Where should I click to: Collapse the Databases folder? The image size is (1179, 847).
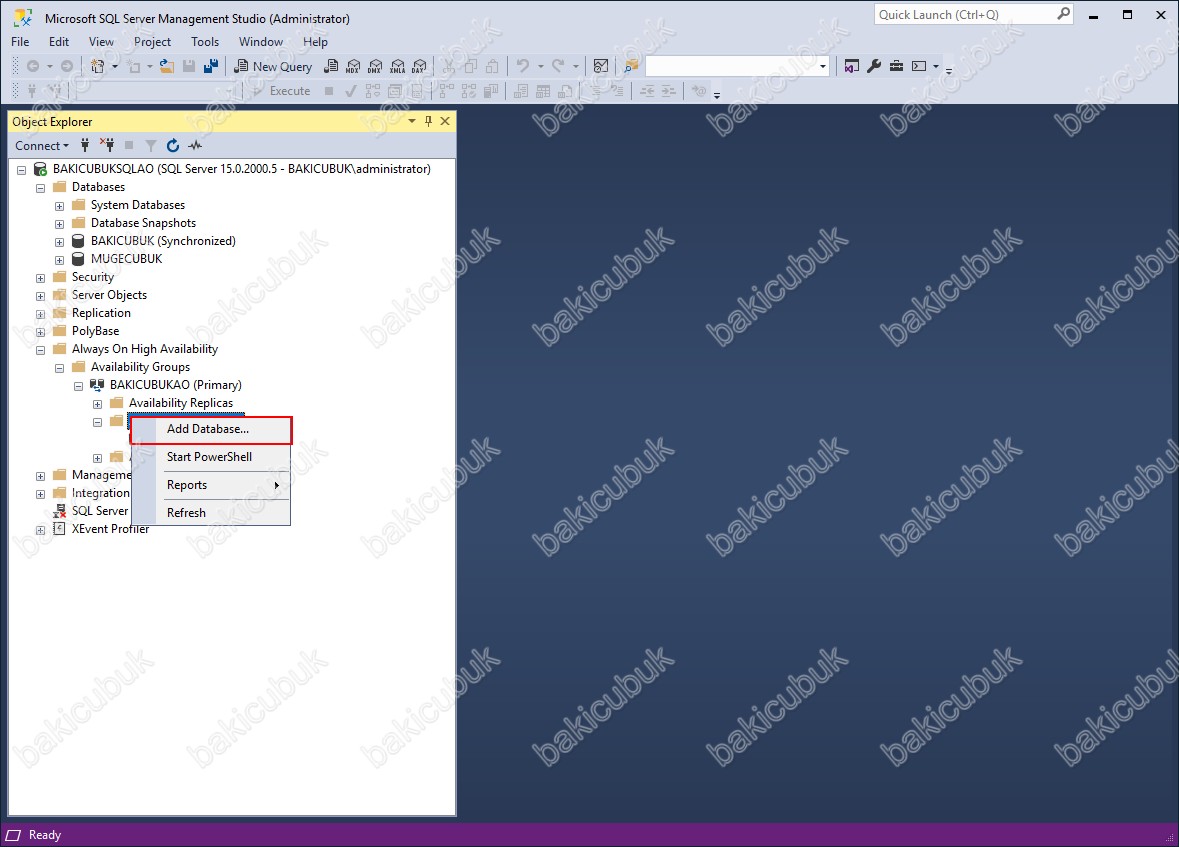click(x=41, y=188)
